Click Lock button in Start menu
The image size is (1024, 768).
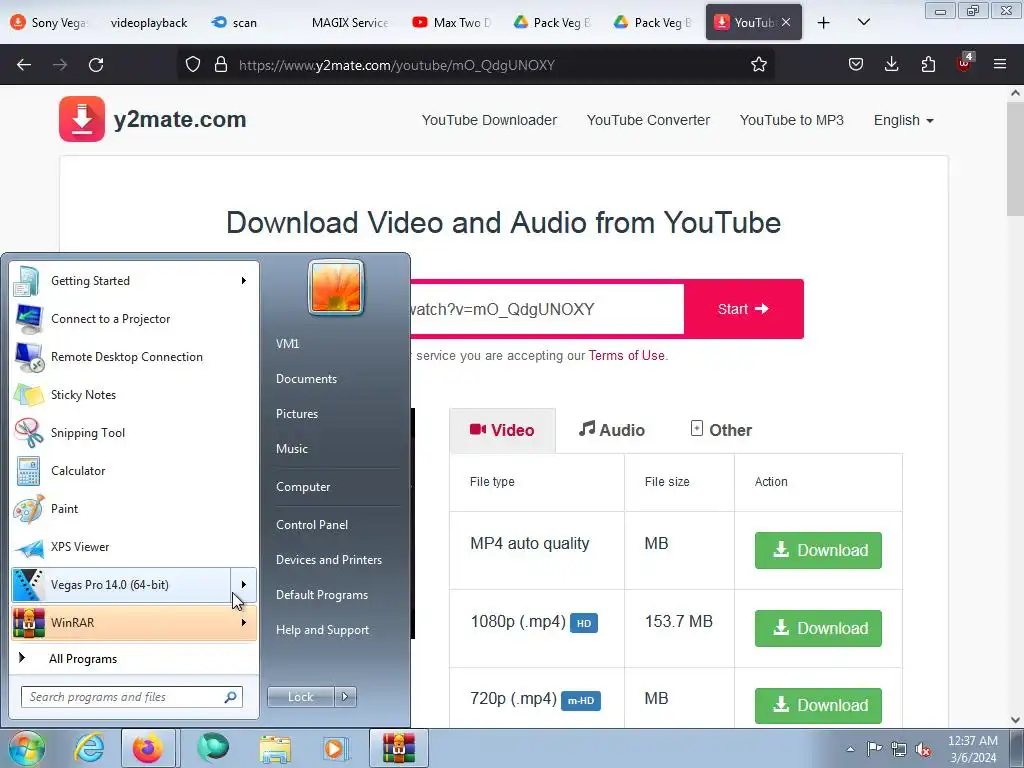tap(301, 697)
